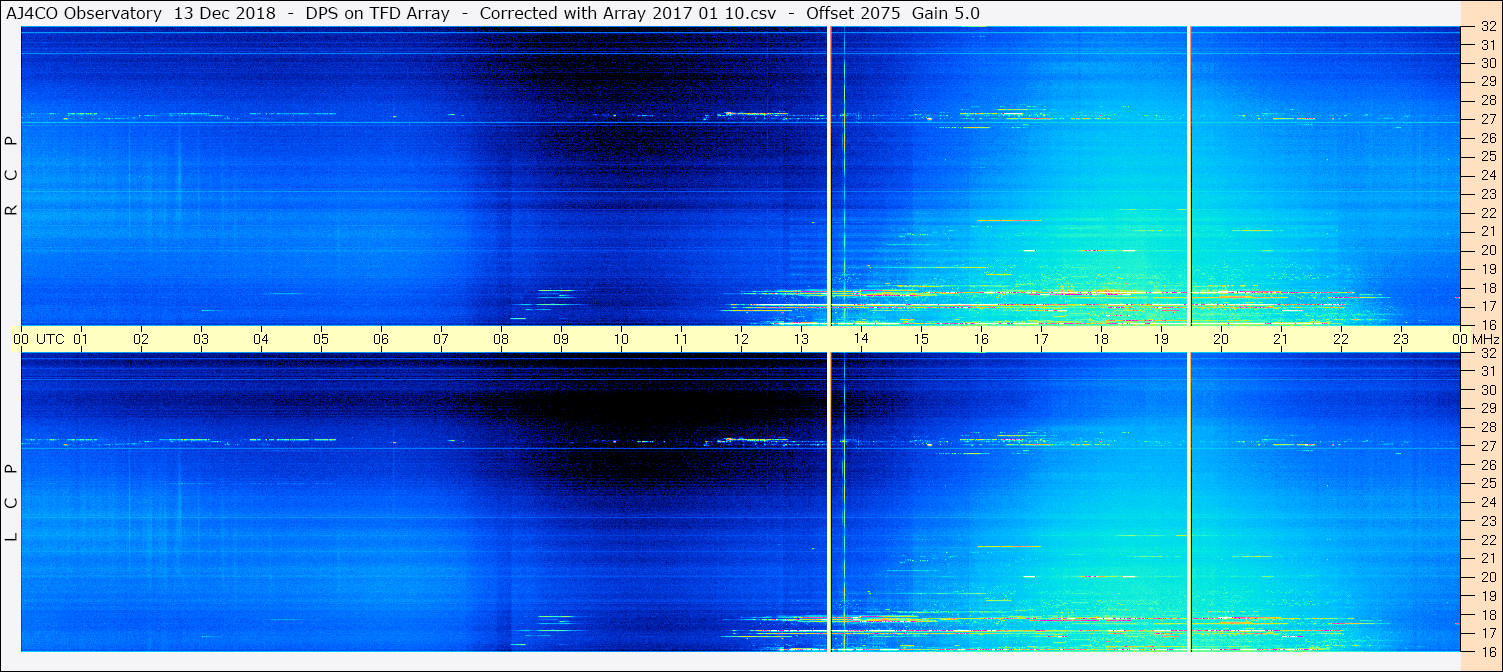The width and height of the screenshot is (1503, 672).
Task: Click the "MHz" label on the time axis
Action: pyautogui.click(x=1484, y=339)
